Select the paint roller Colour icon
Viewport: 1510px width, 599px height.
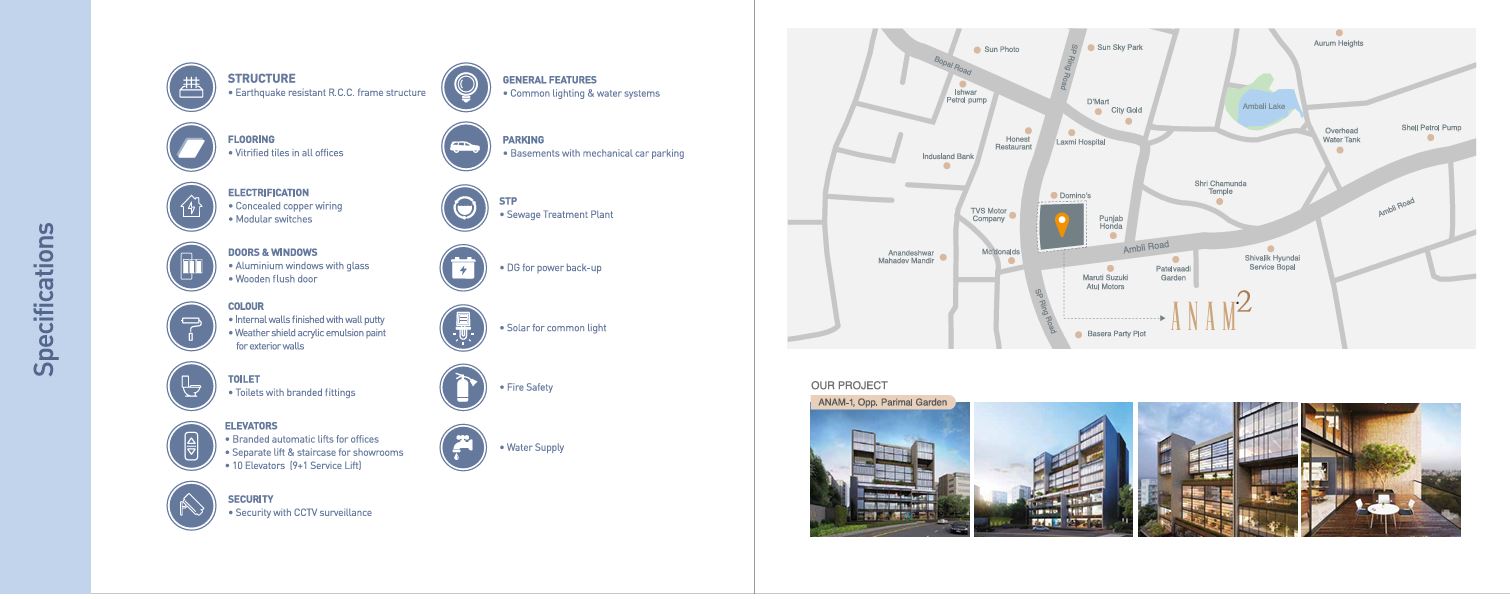click(x=190, y=327)
